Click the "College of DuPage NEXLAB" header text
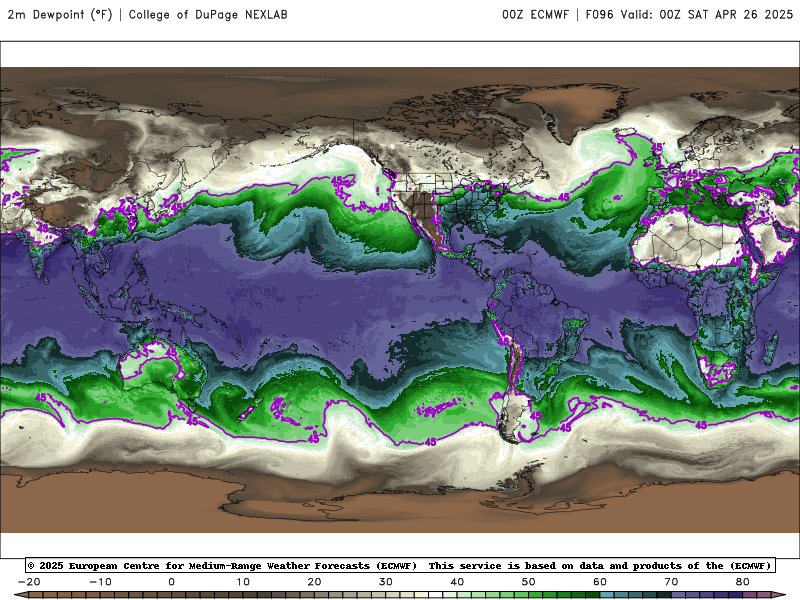The image size is (800, 600). pyautogui.click(x=208, y=15)
